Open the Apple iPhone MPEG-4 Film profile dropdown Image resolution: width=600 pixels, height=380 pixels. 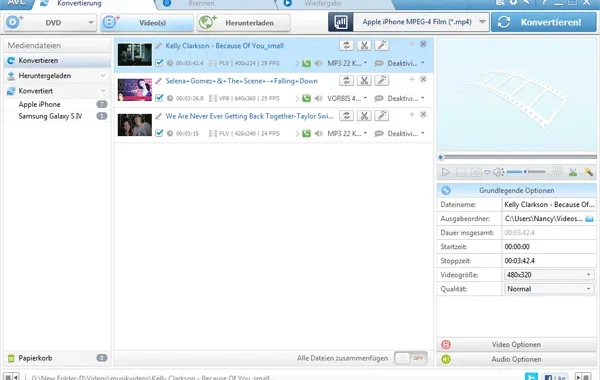[x=421, y=22]
